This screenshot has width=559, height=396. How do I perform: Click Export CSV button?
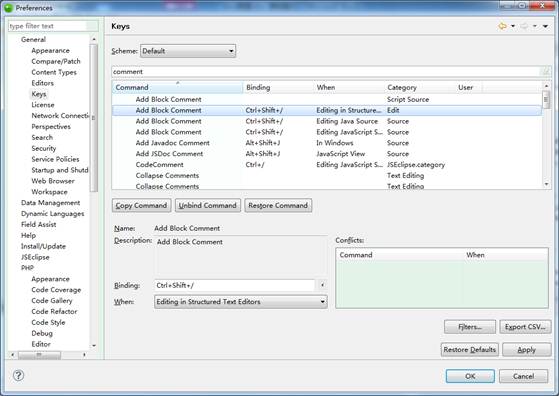(x=525, y=327)
